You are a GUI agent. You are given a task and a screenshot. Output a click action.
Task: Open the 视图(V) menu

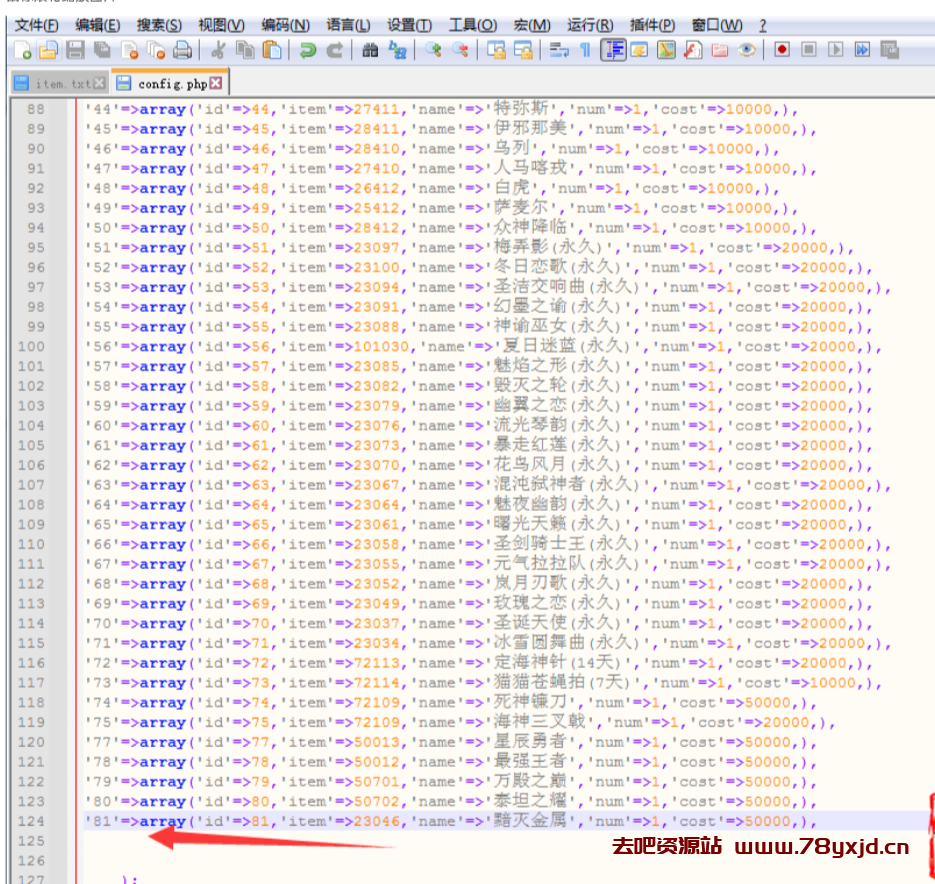(x=221, y=25)
